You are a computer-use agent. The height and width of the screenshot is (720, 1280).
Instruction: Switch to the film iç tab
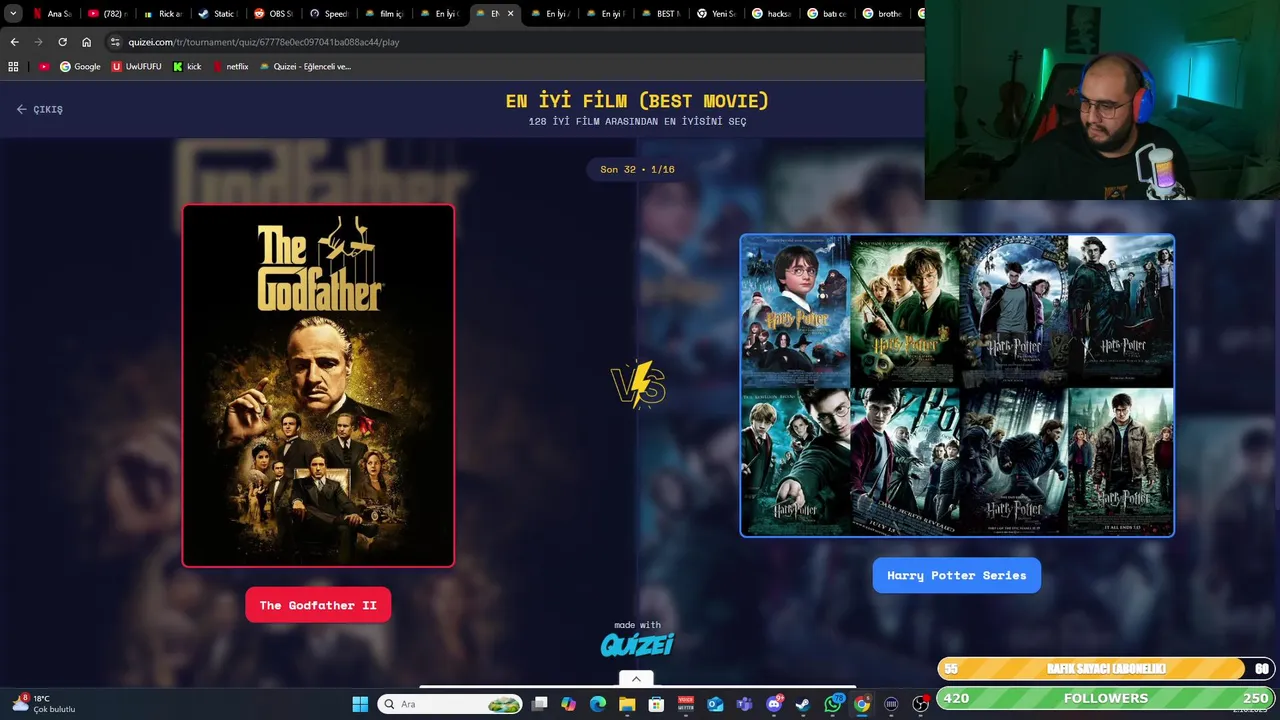point(384,14)
